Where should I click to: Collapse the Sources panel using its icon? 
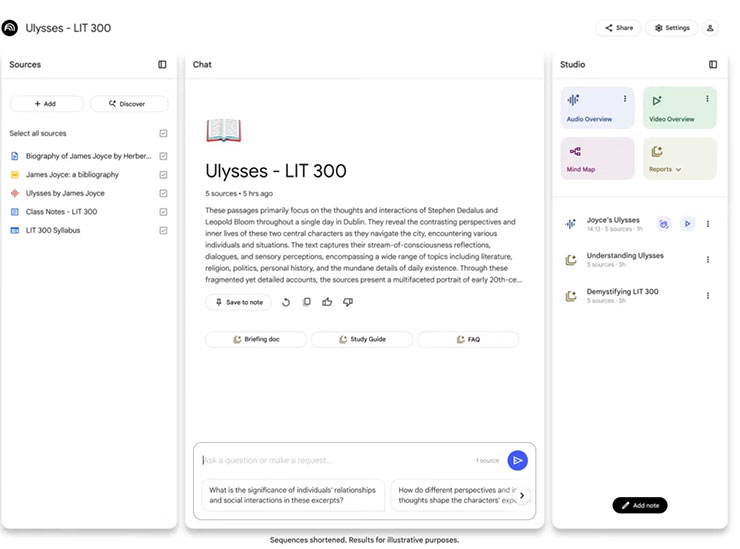(x=162, y=65)
